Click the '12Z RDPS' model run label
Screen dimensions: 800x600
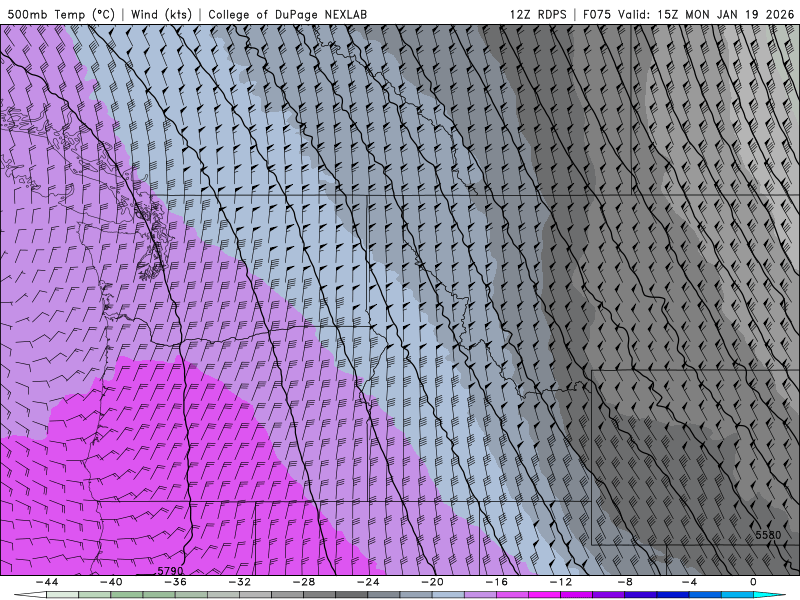point(538,14)
